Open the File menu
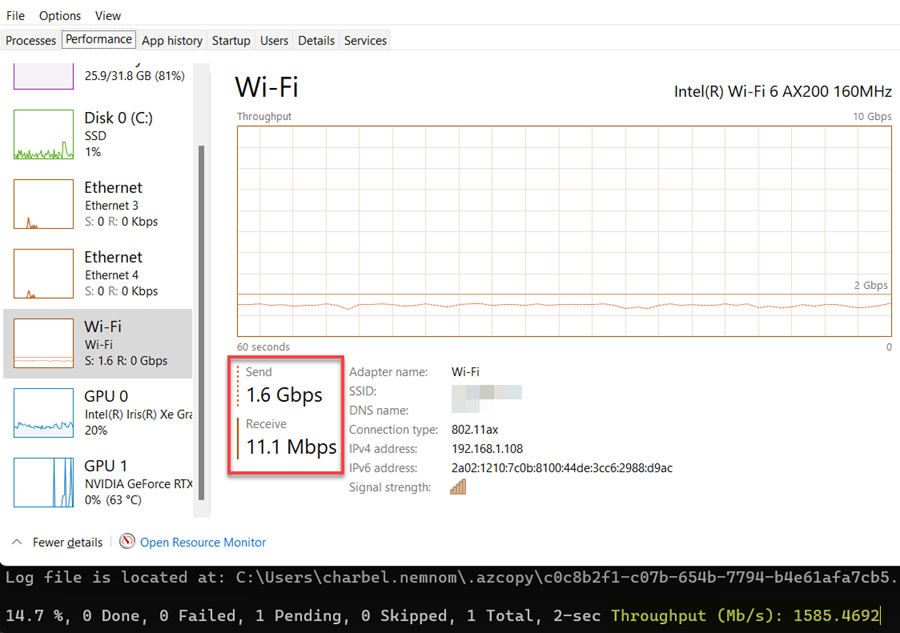The width and height of the screenshot is (900, 633). [15, 15]
